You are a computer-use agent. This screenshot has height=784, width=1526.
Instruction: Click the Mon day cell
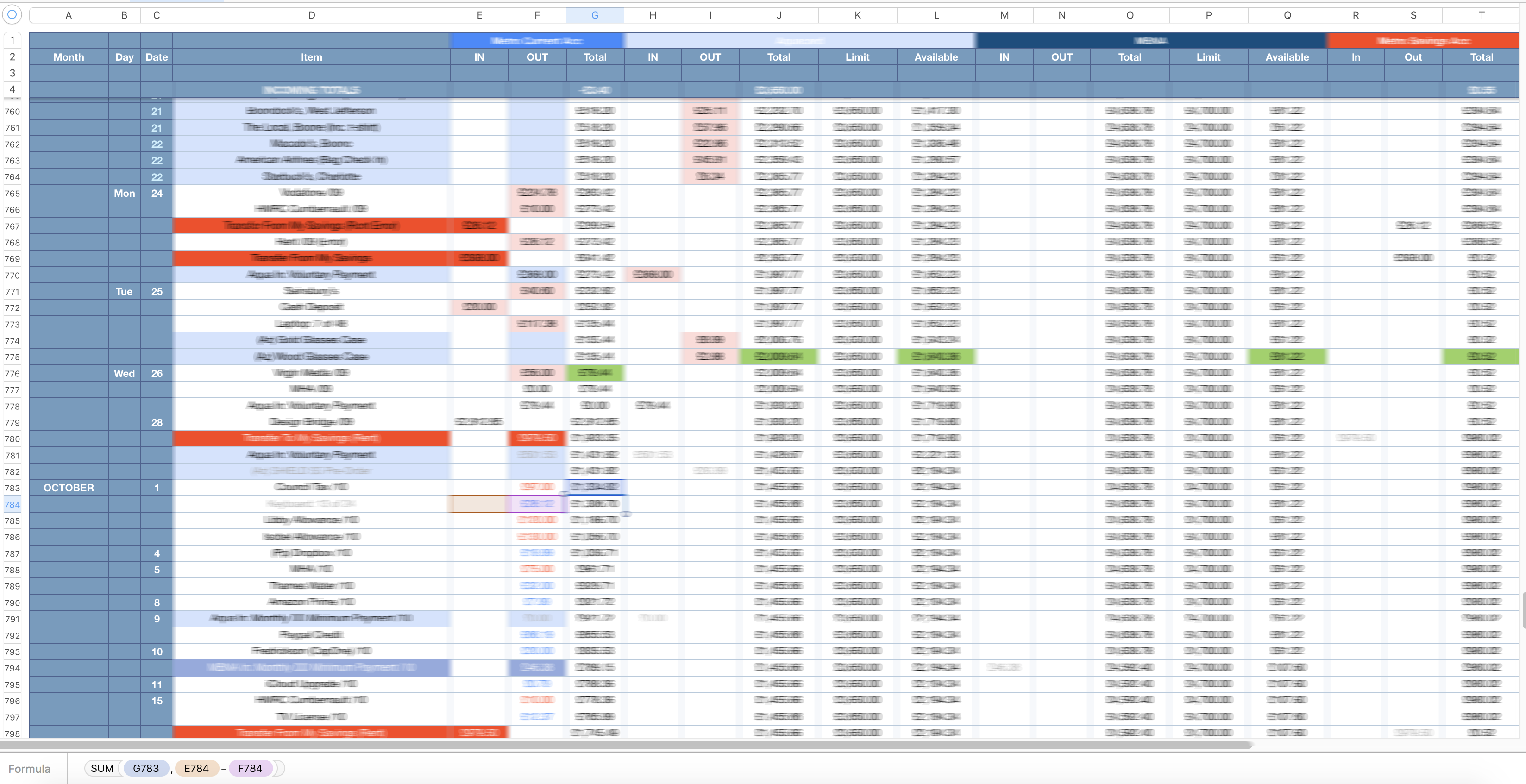125,193
